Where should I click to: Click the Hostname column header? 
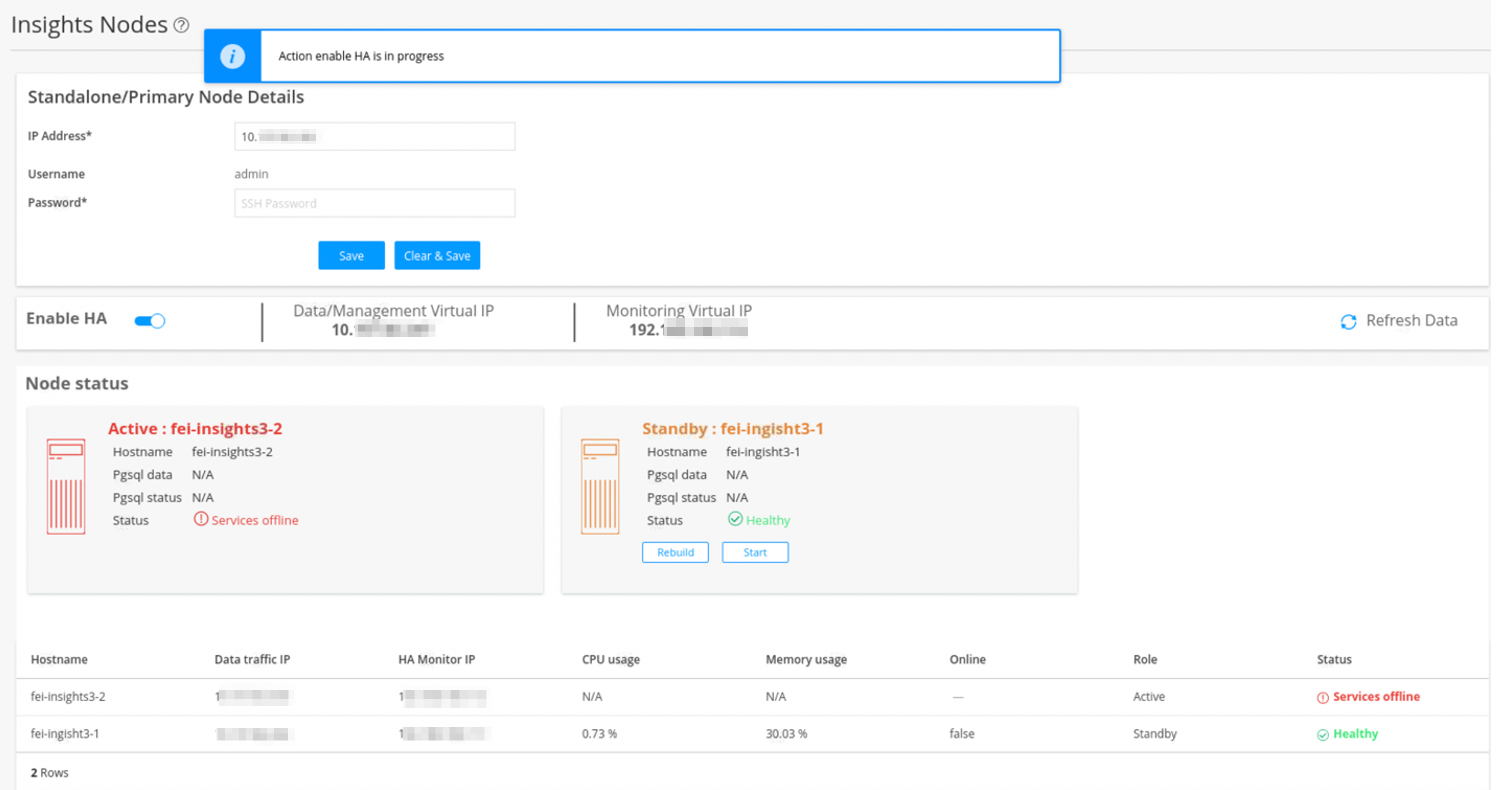click(59, 659)
